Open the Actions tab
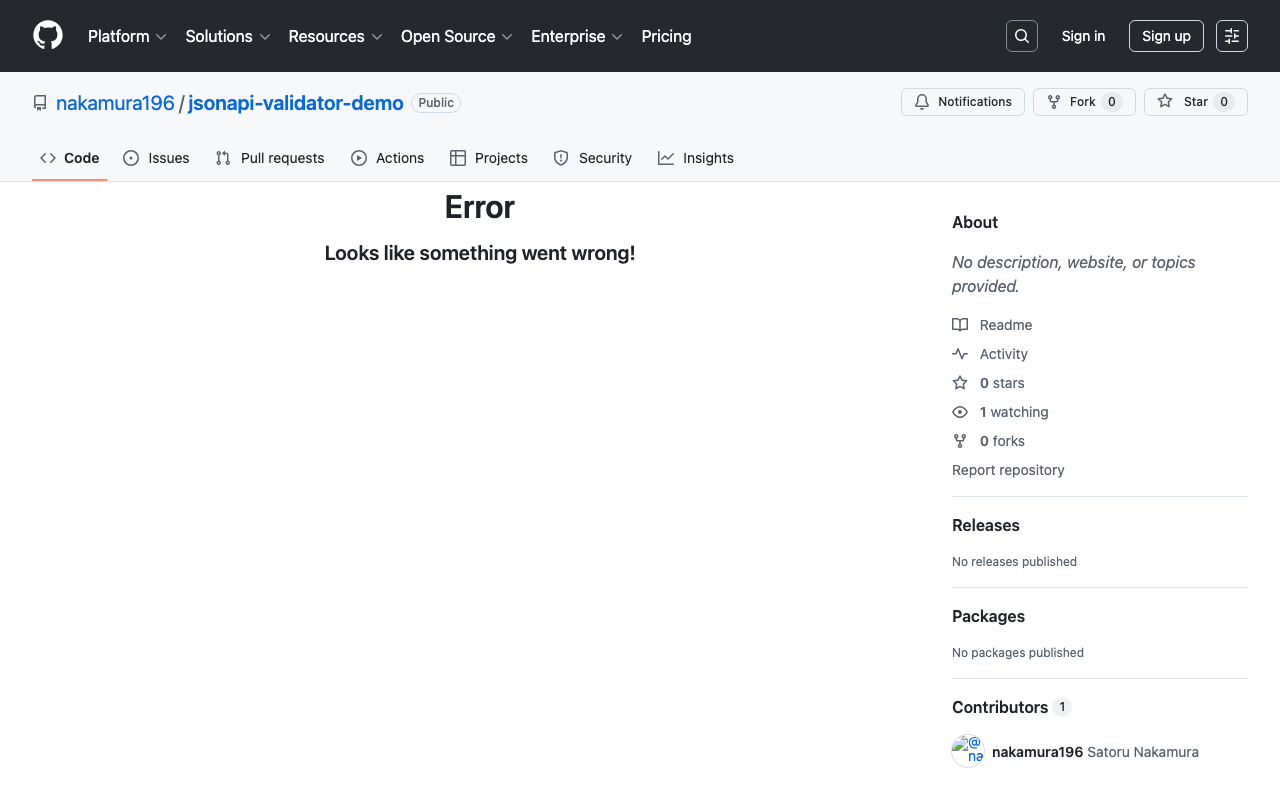The width and height of the screenshot is (1280, 800). coord(388,158)
